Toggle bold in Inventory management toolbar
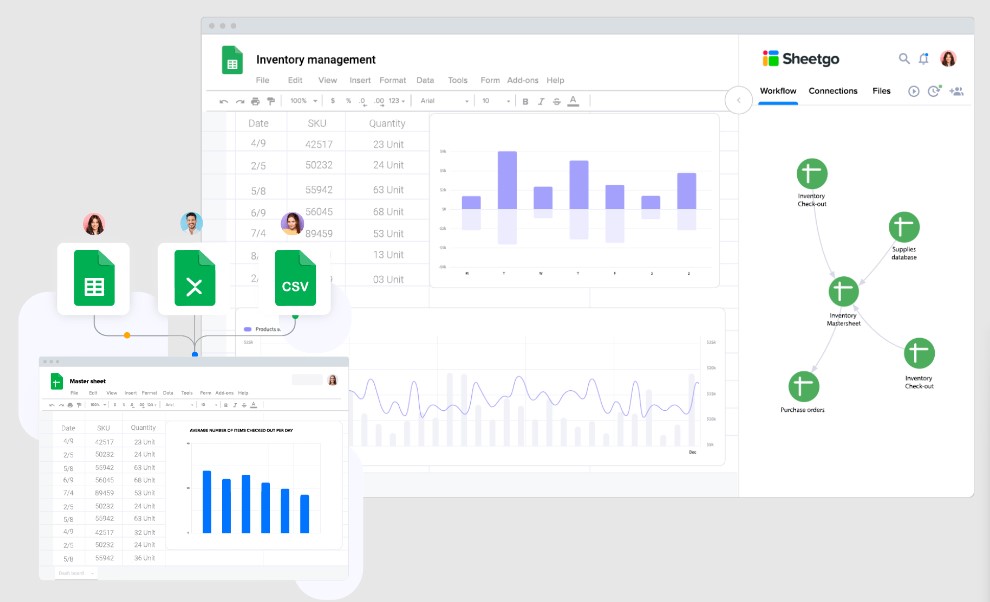 (525, 101)
